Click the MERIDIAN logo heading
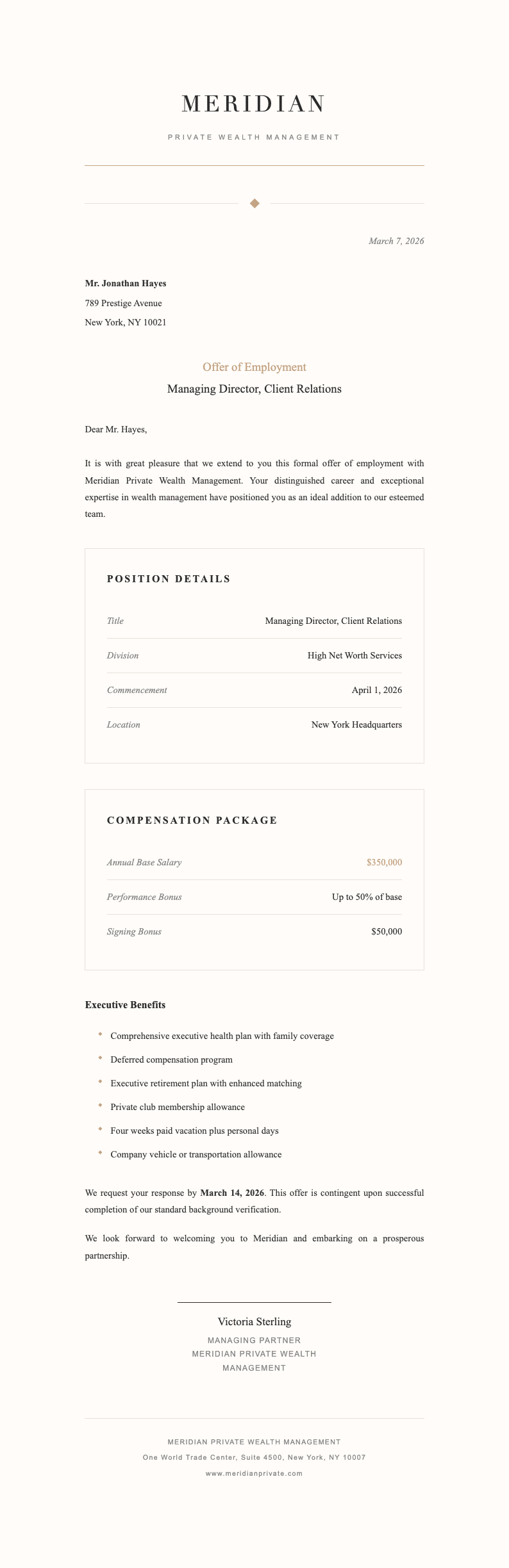509x1568 pixels. point(254,104)
